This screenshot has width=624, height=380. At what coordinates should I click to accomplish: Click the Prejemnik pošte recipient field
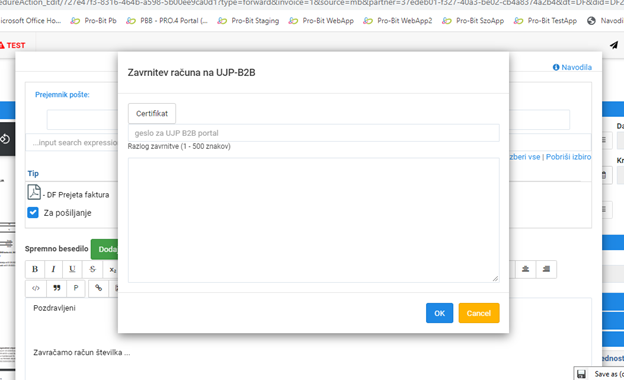[x=82, y=120]
